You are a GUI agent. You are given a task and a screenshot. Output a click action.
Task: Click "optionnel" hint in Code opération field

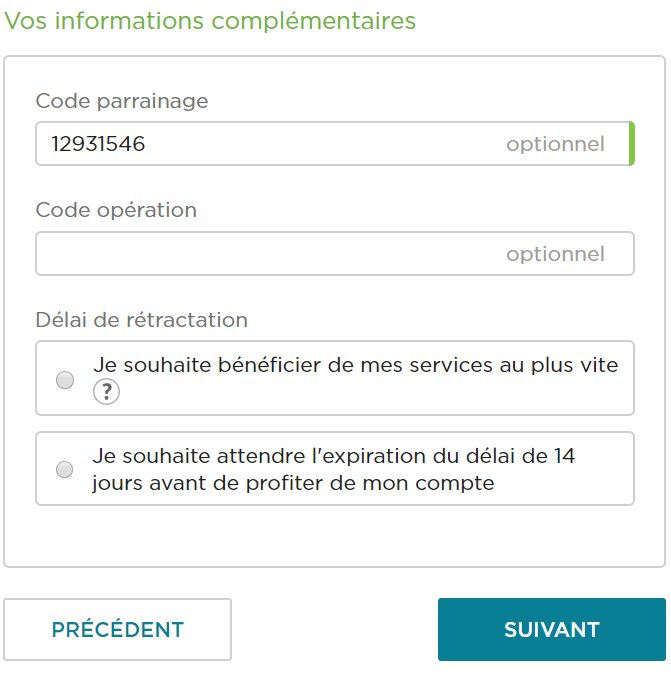click(555, 254)
